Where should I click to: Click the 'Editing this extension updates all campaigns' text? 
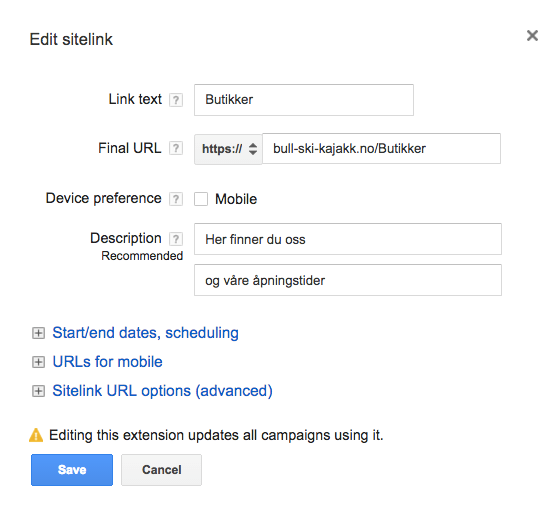coord(216,435)
